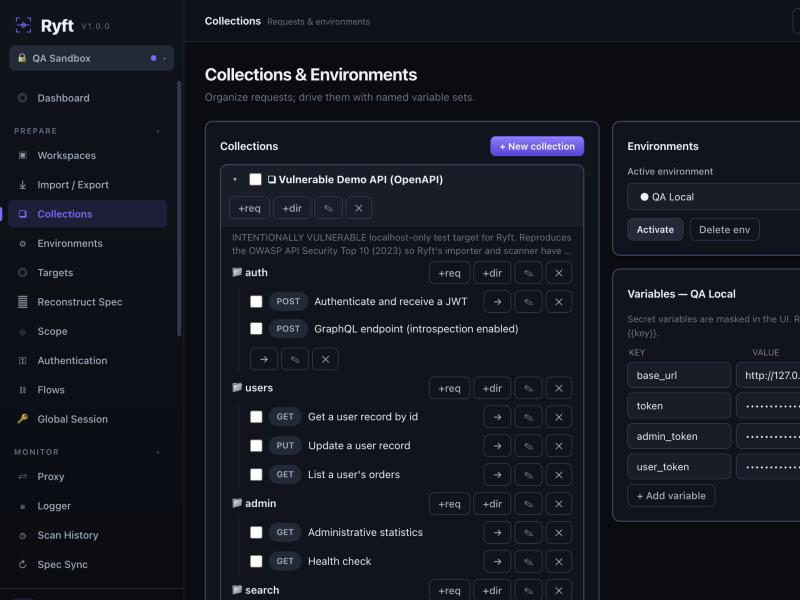Click the Logger sidebar icon
800x600 pixels.
coord(22,506)
